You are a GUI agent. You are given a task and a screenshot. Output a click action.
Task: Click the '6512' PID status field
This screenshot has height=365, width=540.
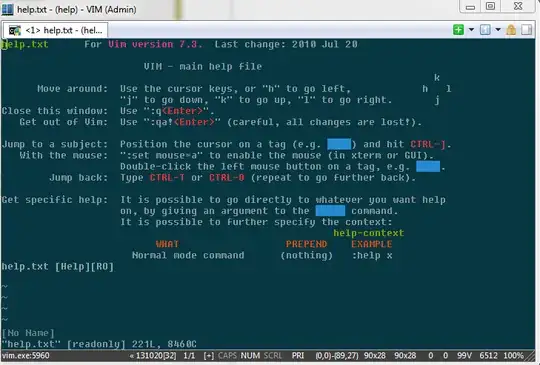(x=488, y=355)
